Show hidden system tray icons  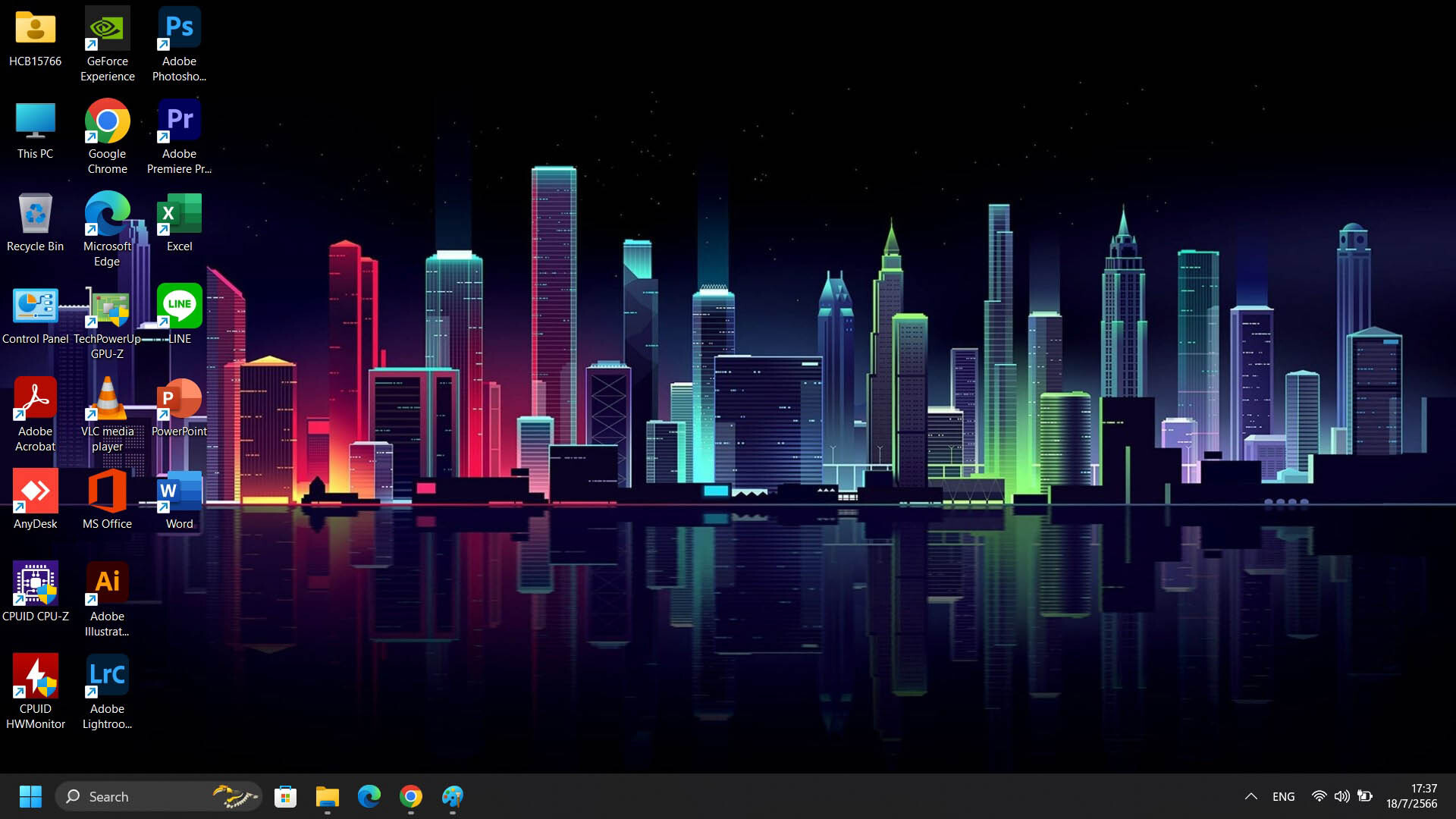pos(1251,796)
